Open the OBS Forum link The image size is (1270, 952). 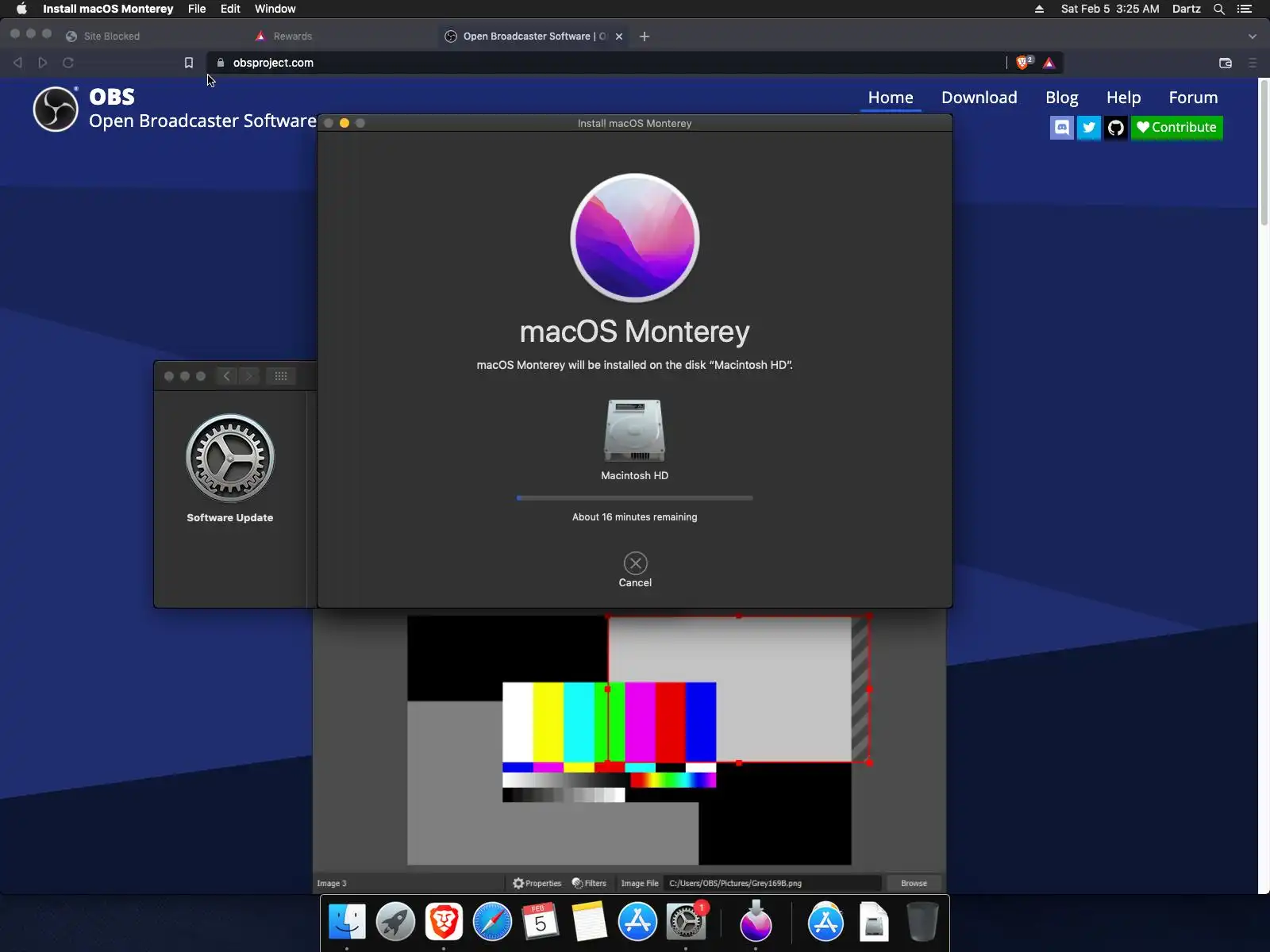tap(1193, 98)
